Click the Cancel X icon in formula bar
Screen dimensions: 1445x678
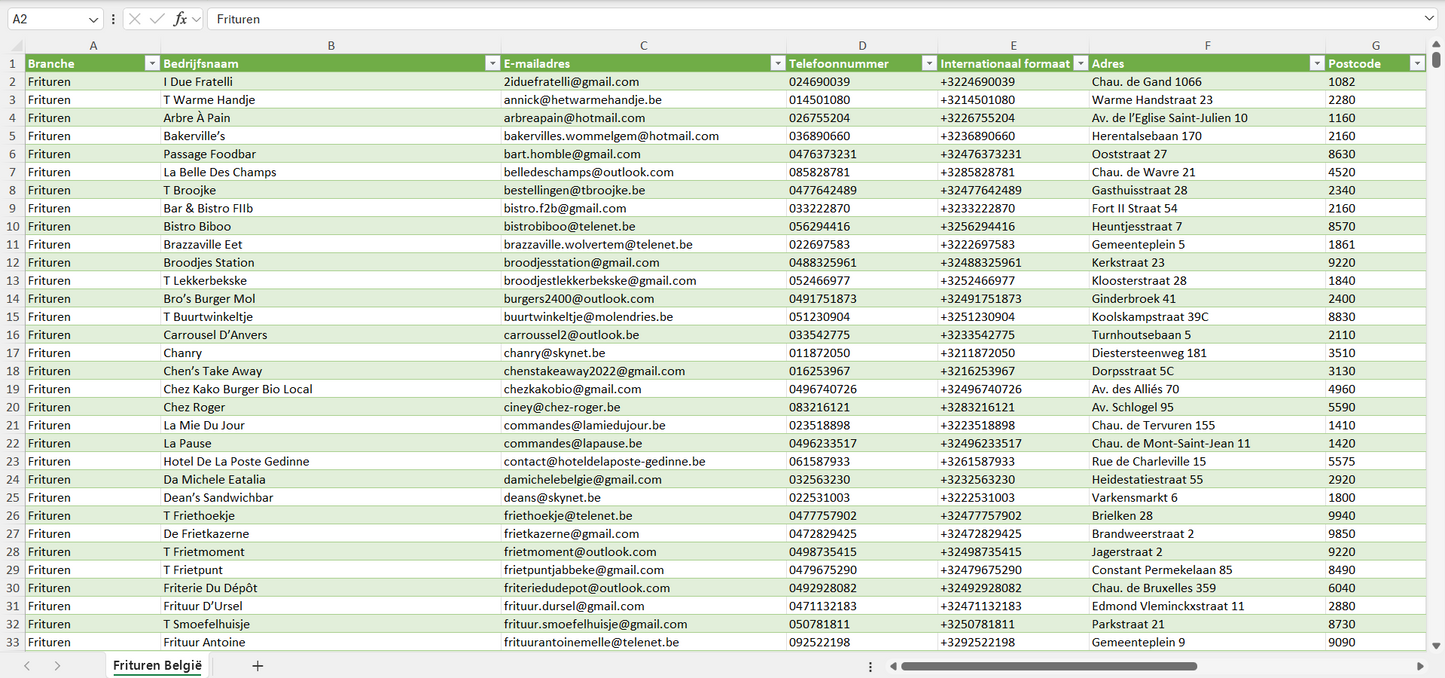point(135,19)
